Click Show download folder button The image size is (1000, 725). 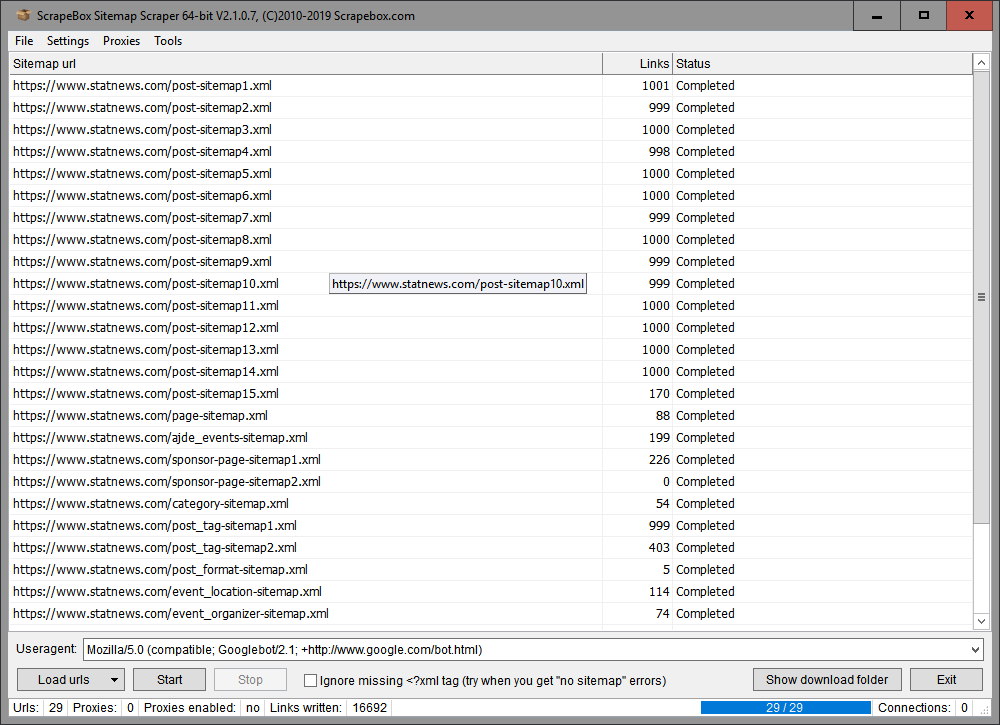827,680
